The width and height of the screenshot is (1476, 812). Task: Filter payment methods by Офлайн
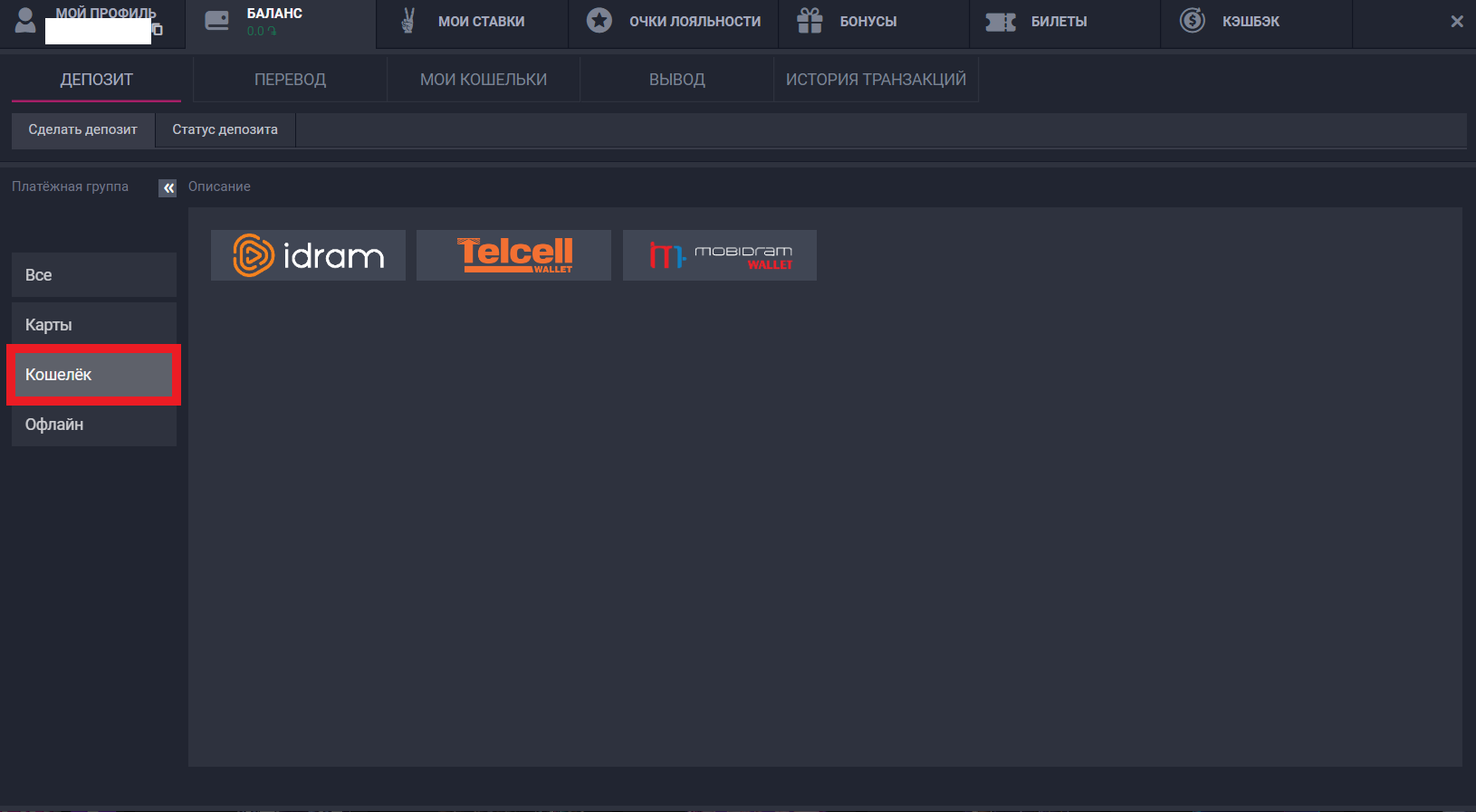94,425
